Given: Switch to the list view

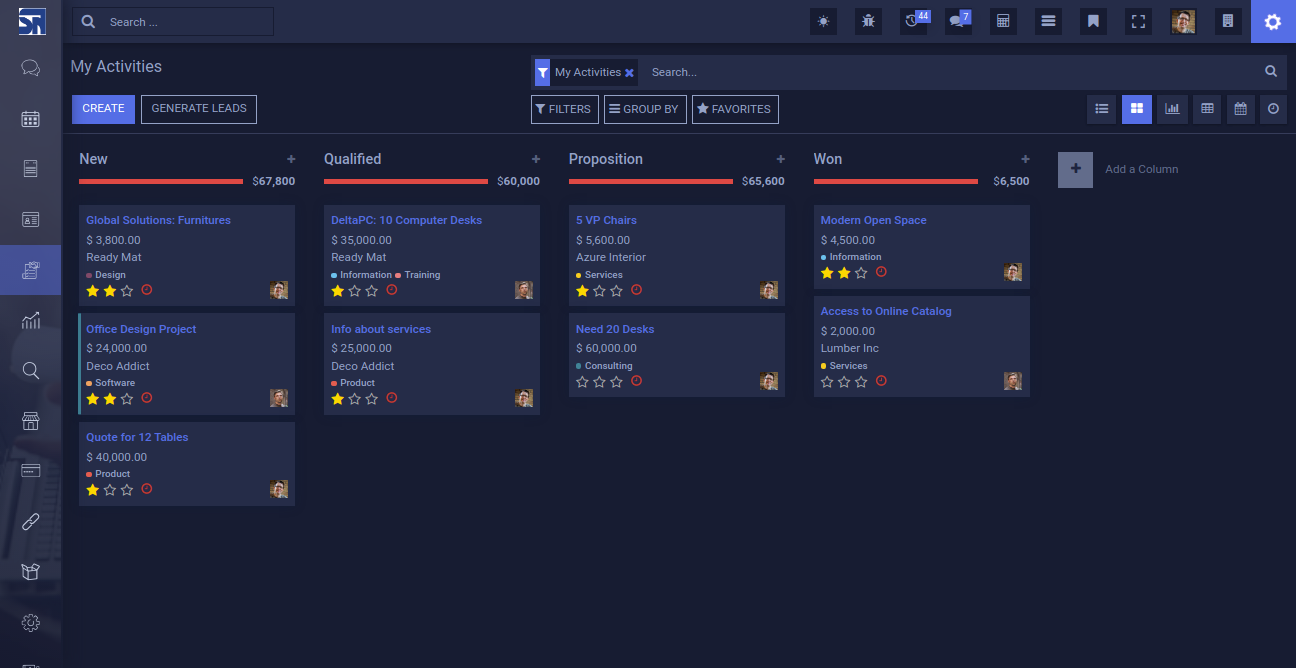Looking at the screenshot, I should [1101, 109].
